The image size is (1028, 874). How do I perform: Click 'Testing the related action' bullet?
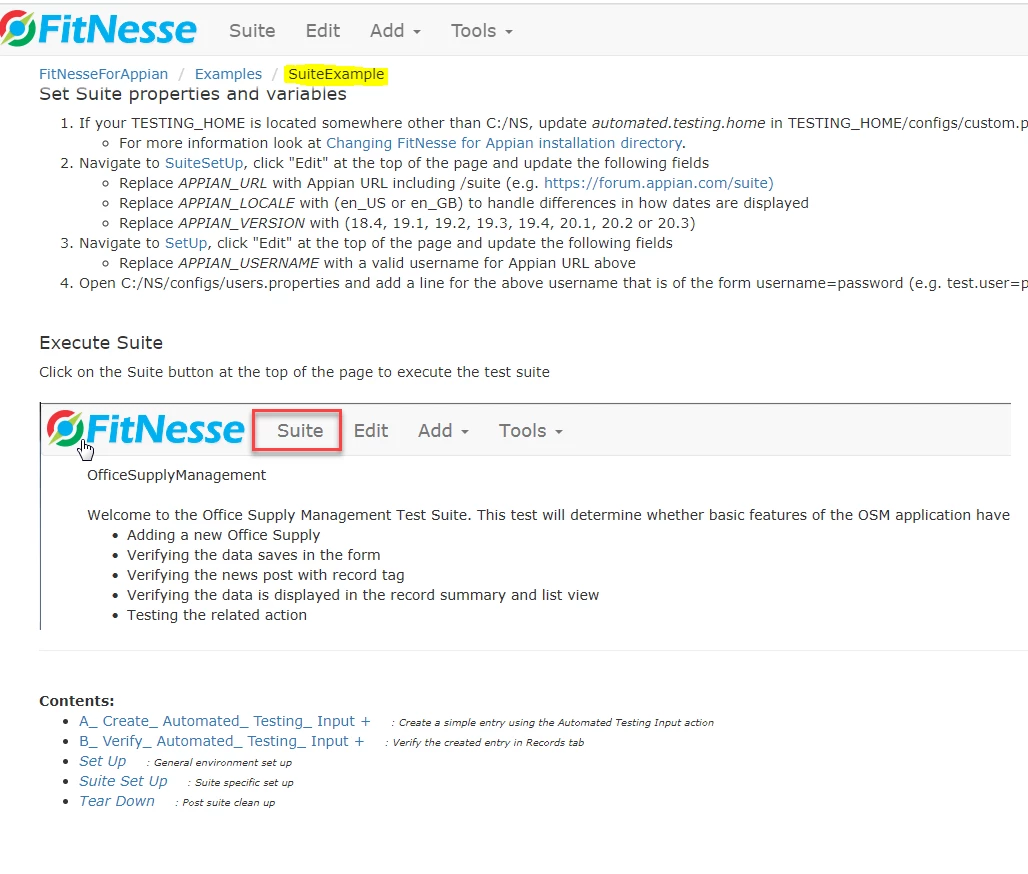tap(217, 616)
